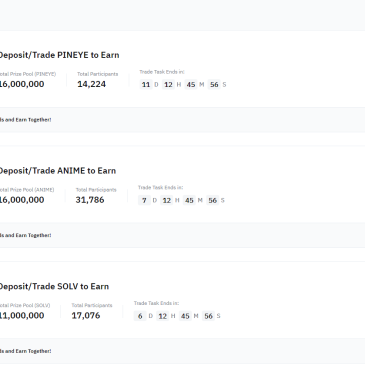The height and width of the screenshot is (365, 365).
Task: Select PINEYE total participants value 14,224
Action: point(91,84)
